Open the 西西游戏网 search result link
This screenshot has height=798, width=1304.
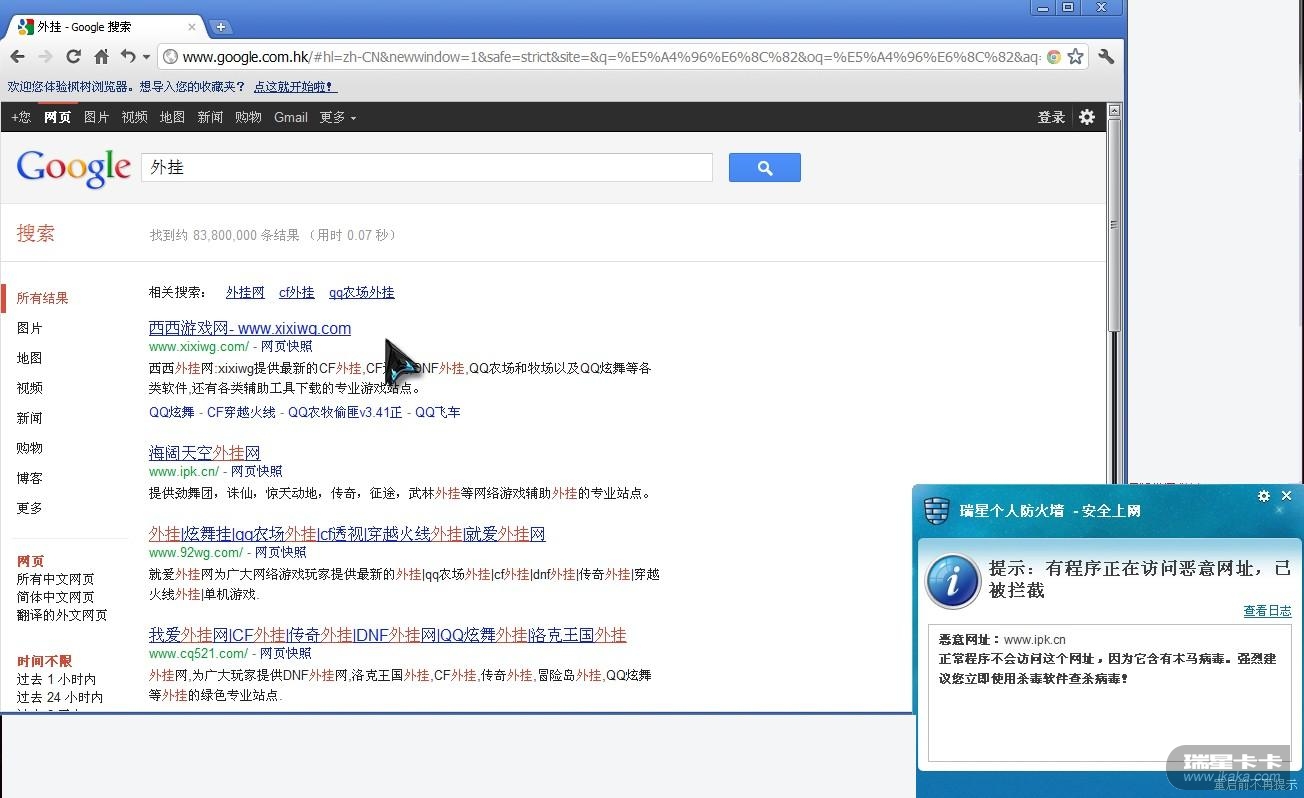pos(250,328)
